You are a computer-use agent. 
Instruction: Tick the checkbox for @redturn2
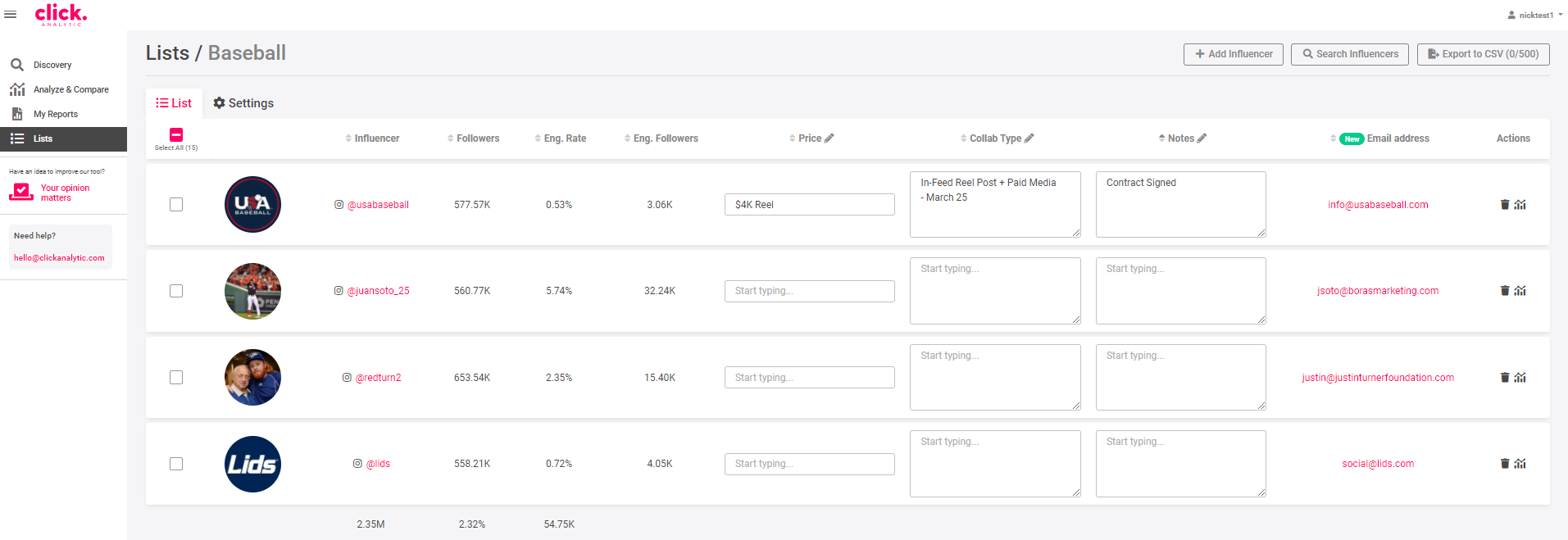(x=176, y=378)
